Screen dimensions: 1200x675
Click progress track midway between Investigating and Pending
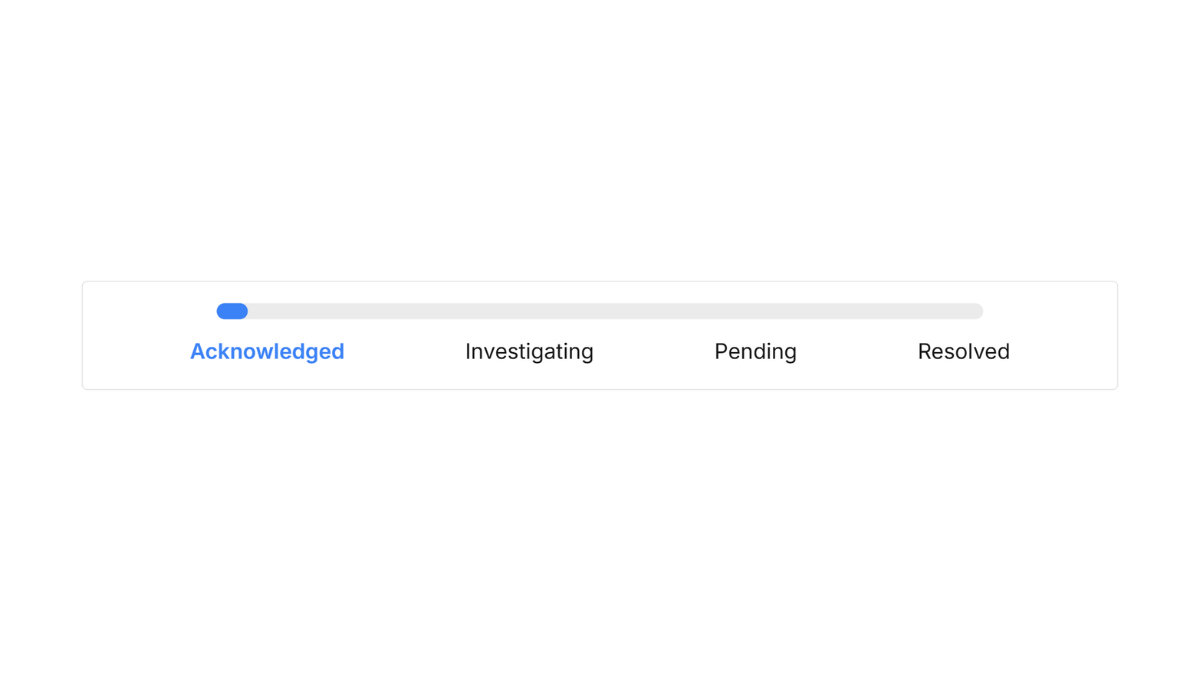point(642,311)
